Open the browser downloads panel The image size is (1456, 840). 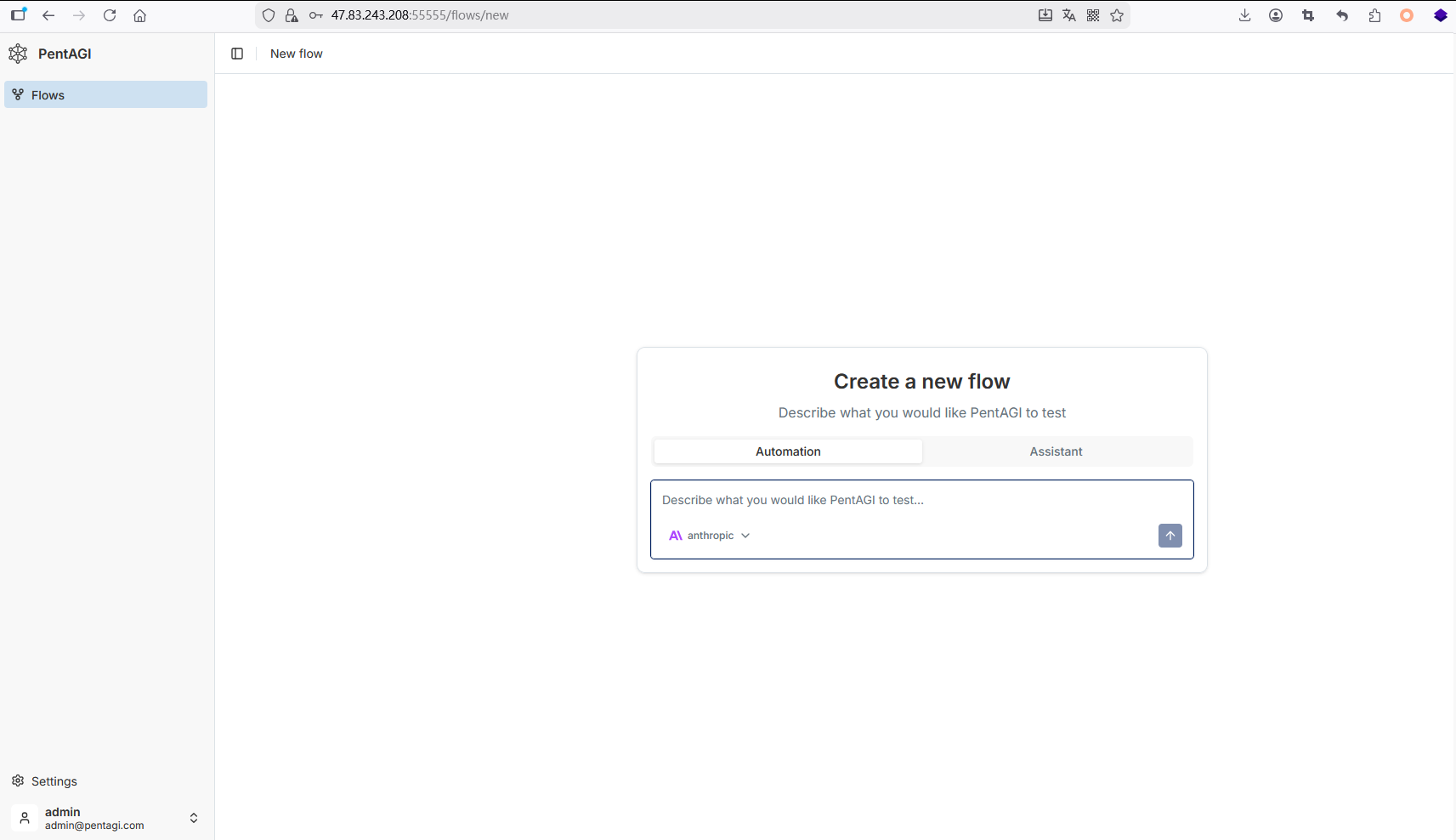point(1244,15)
